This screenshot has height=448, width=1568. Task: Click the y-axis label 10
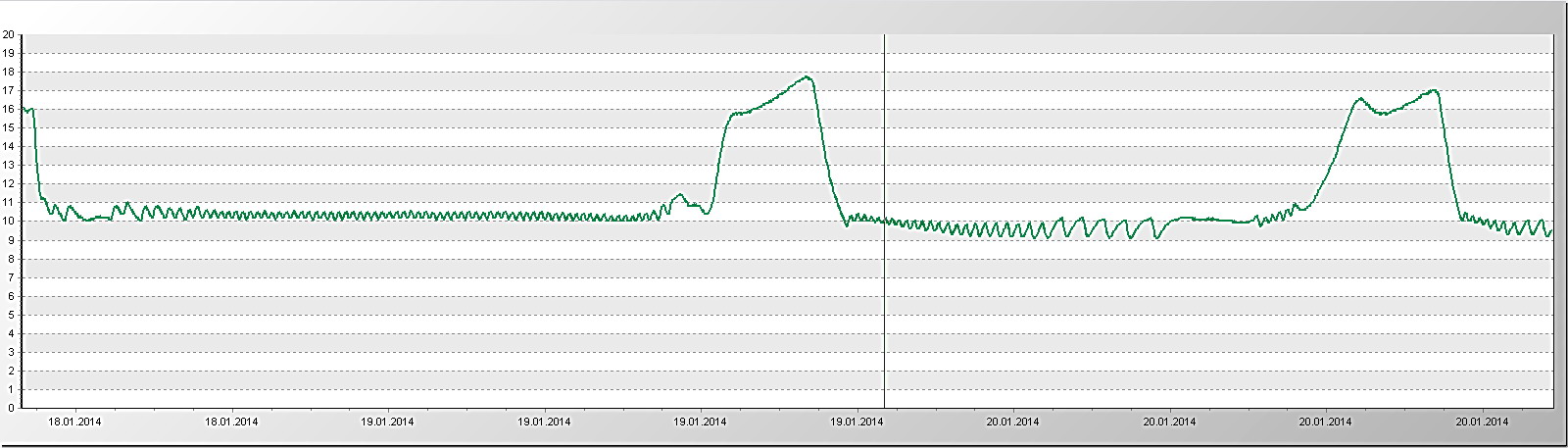(x=8, y=222)
